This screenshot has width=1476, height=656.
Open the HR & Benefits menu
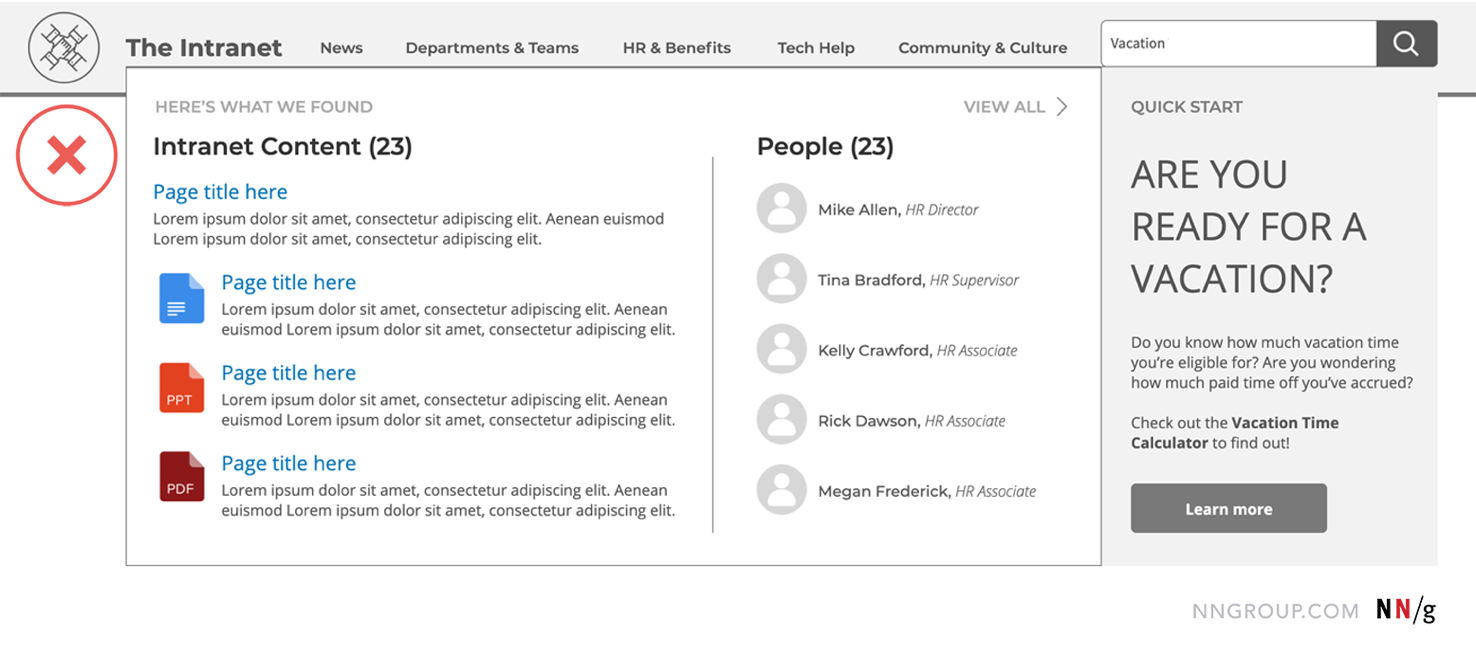[x=677, y=47]
